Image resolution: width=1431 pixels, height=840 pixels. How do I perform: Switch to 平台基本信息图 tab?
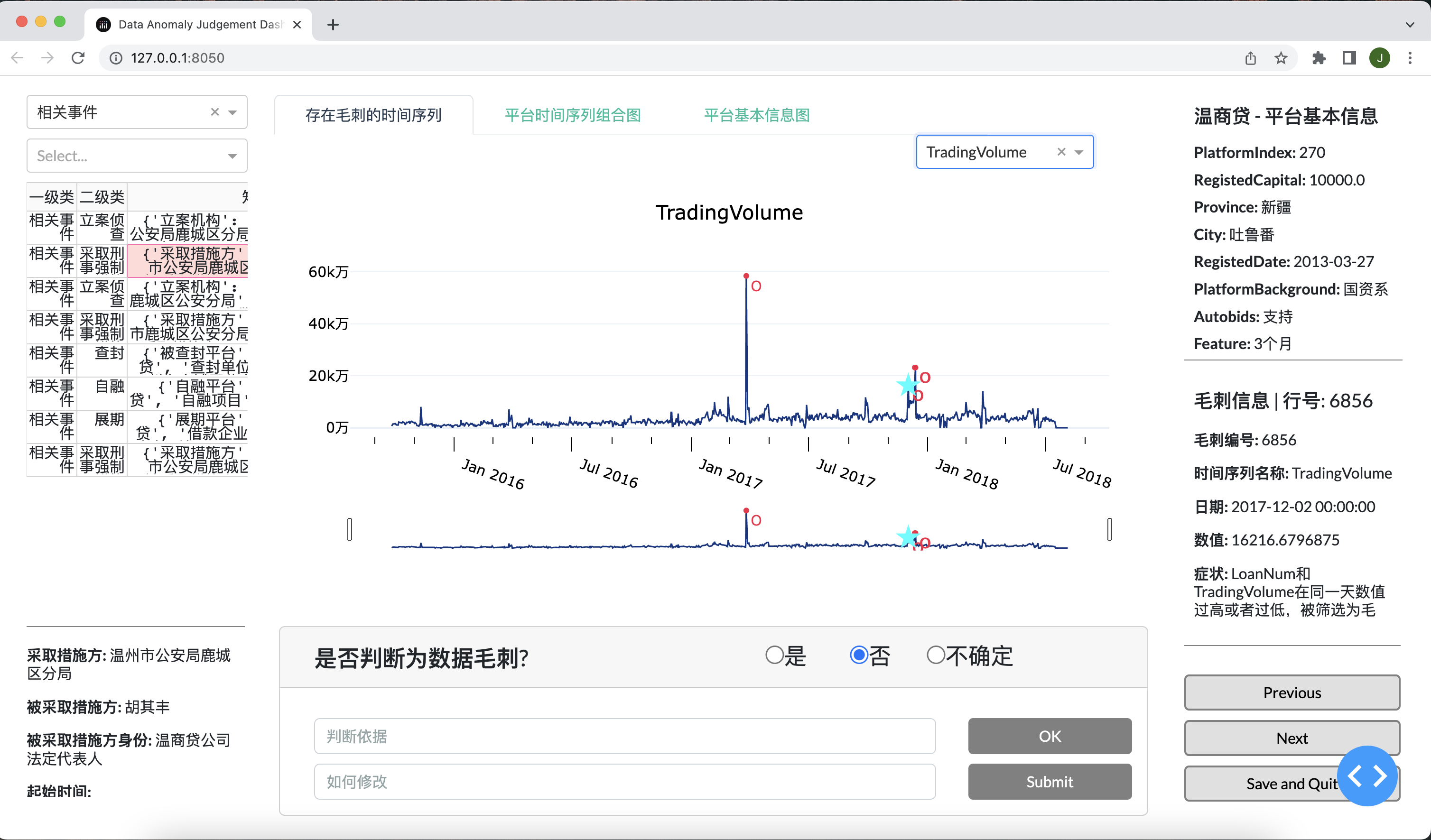pyautogui.click(x=757, y=115)
